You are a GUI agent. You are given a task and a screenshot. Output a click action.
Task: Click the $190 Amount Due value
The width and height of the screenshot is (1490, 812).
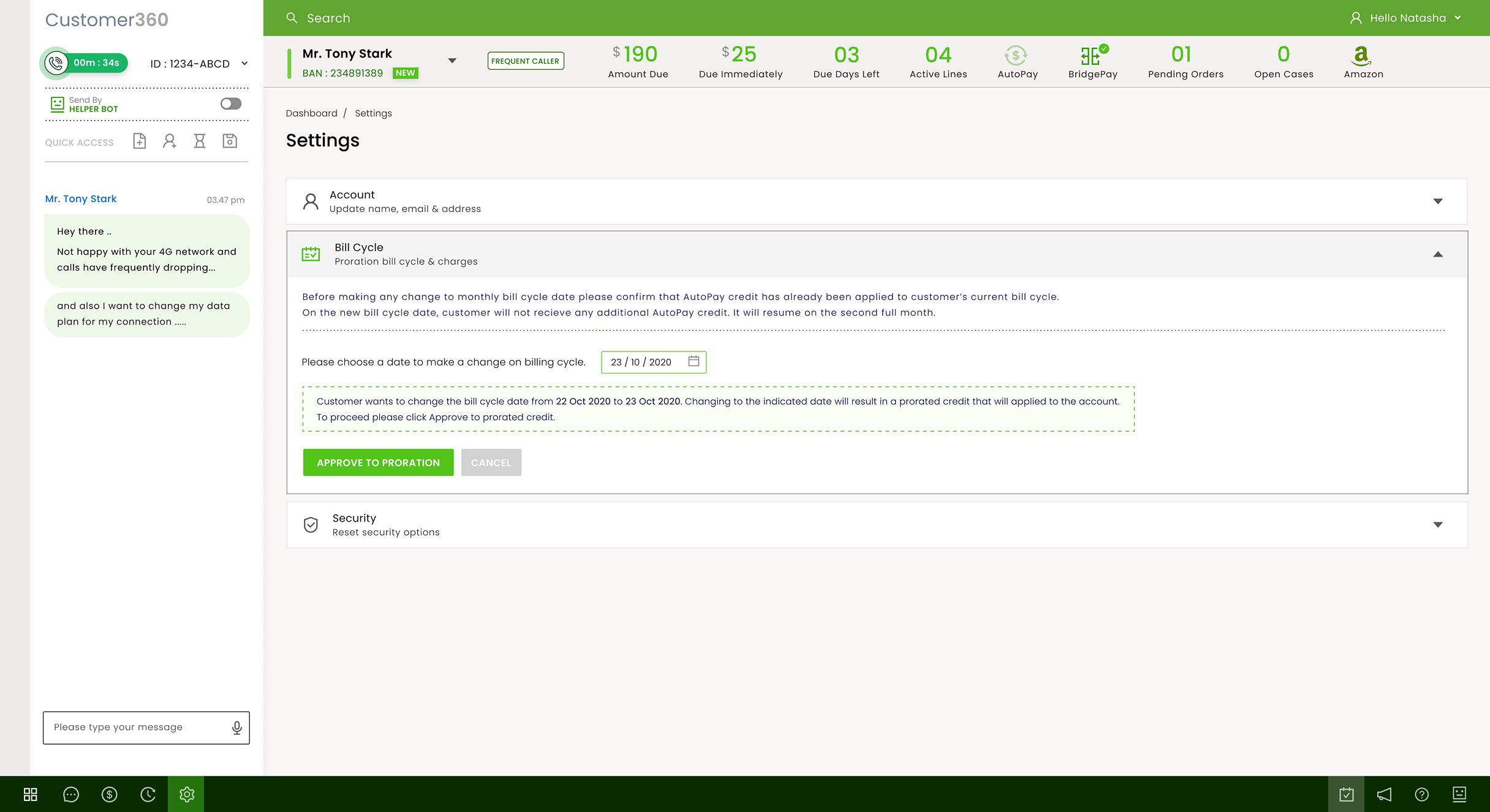(635, 55)
